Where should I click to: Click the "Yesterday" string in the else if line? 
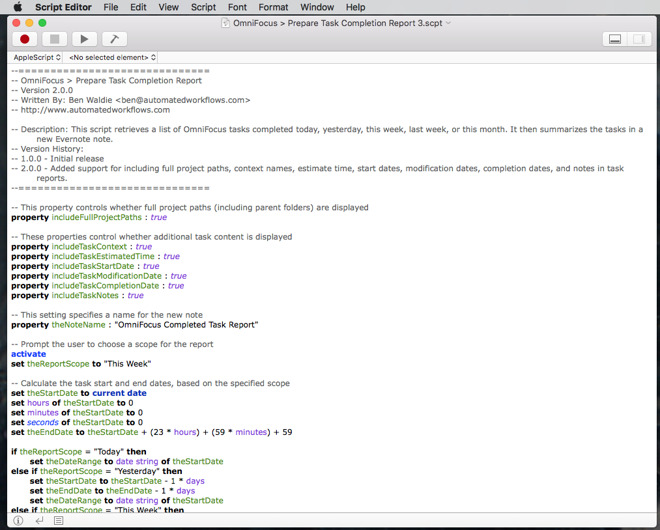137,471
